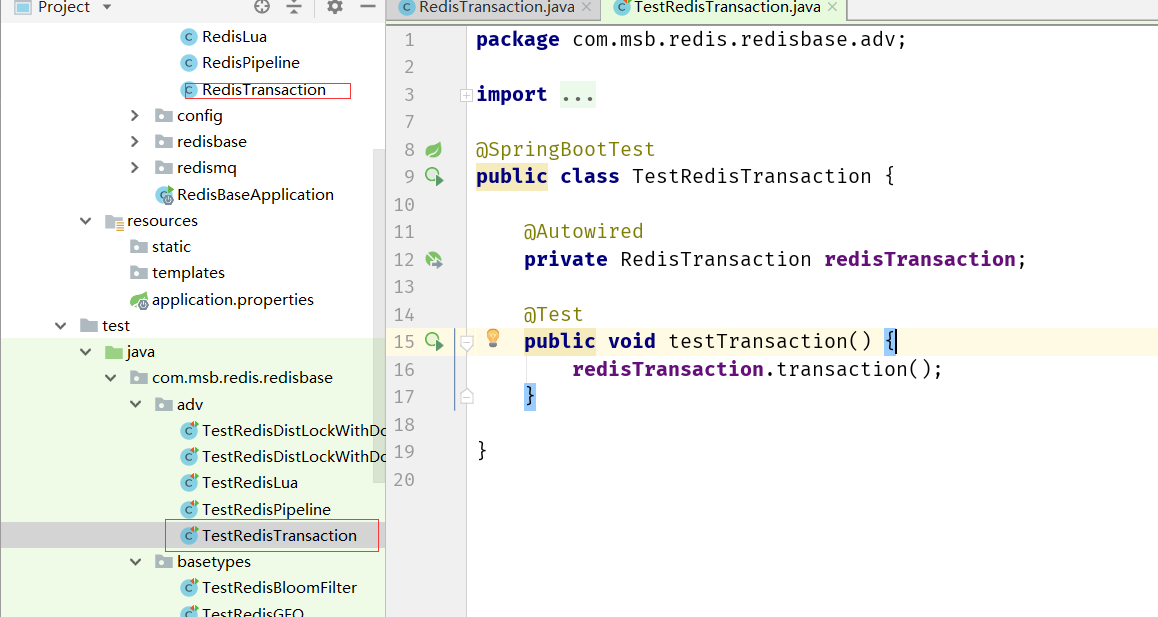This screenshot has width=1158, height=617.
Task: Hide the Project panel with minimize icon
Action: pyautogui.click(x=367, y=7)
